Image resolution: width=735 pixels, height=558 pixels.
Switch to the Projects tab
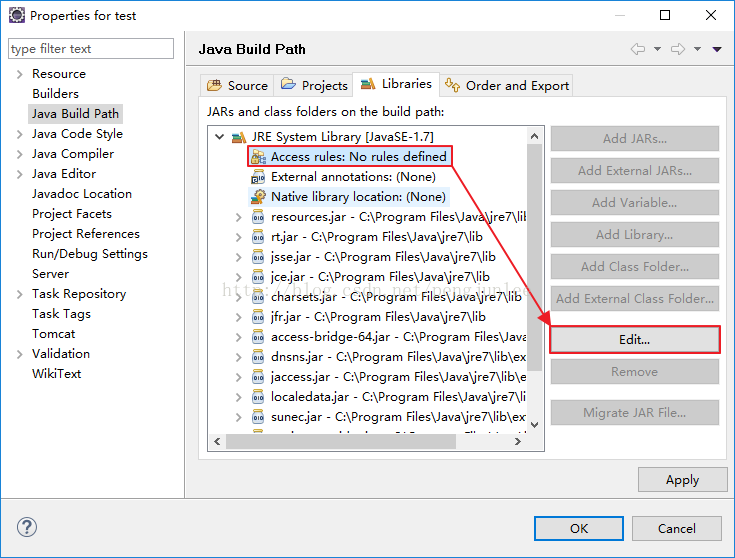pyautogui.click(x=314, y=85)
